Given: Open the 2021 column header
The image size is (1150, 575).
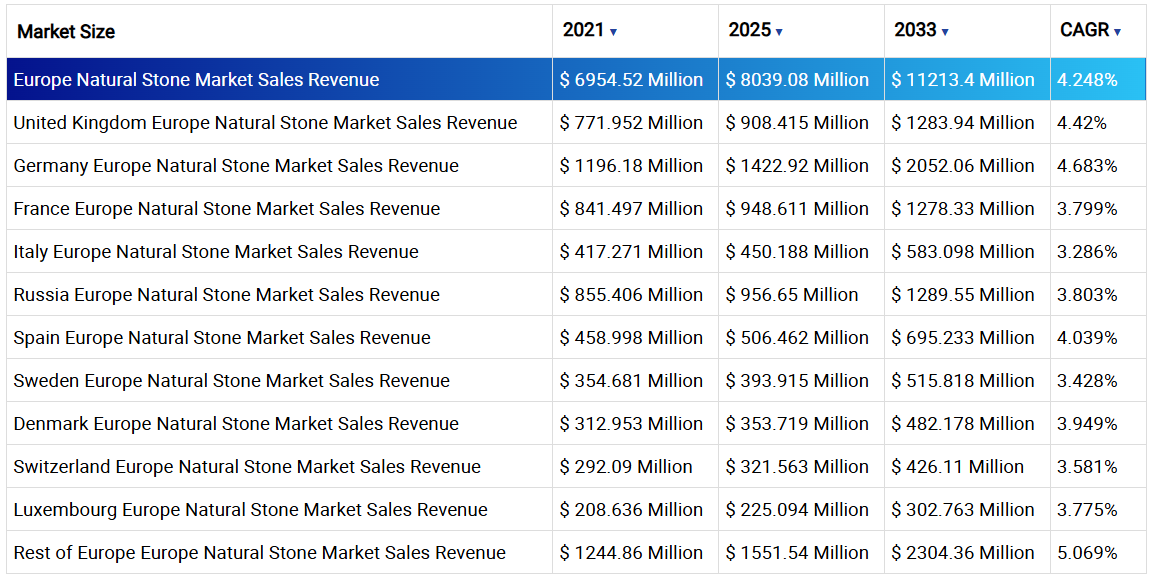Looking at the screenshot, I should pyautogui.click(x=584, y=31).
